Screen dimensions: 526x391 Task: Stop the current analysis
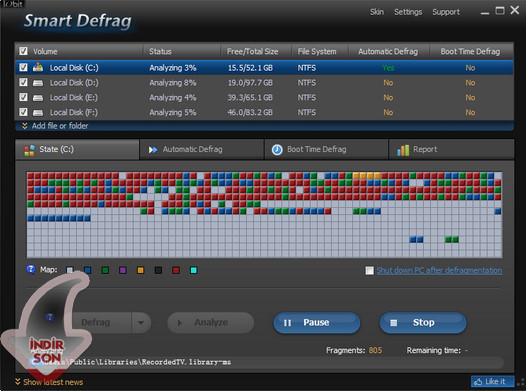pos(423,323)
